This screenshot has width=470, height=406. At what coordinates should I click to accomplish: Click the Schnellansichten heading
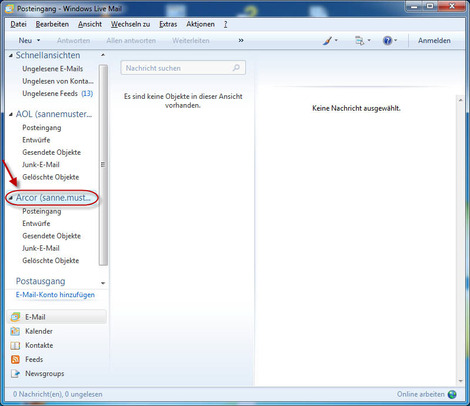point(48,56)
